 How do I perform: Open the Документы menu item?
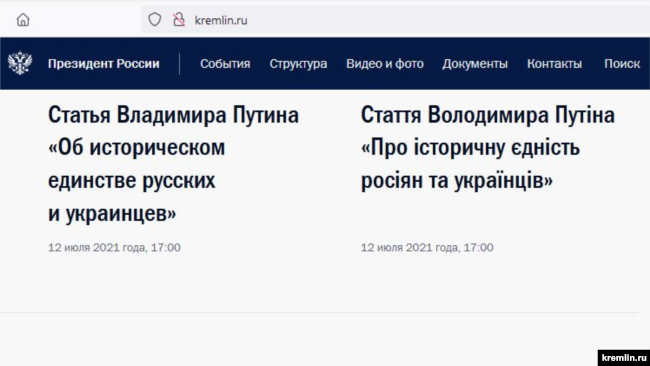(475, 63)
